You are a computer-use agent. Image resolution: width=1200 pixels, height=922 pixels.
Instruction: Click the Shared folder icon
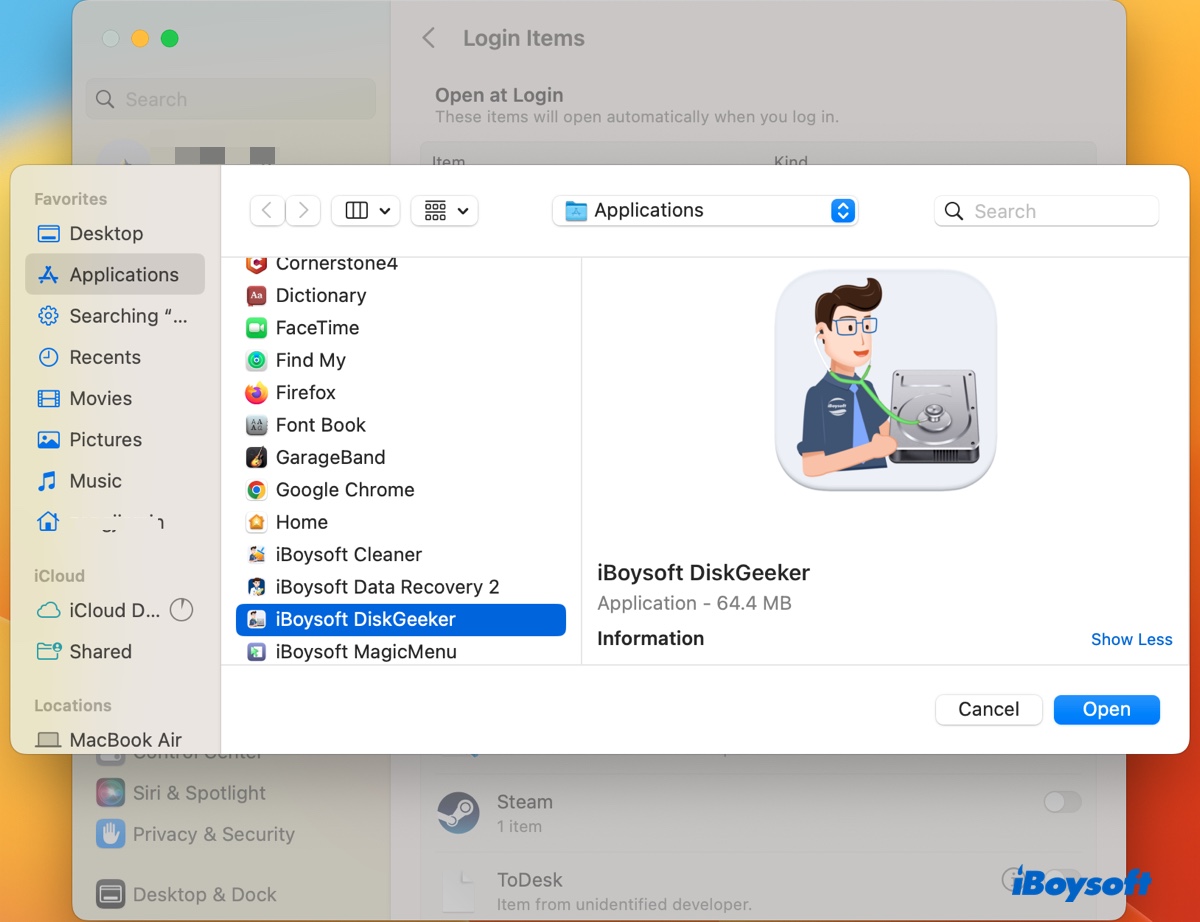[x=48, y=652]
